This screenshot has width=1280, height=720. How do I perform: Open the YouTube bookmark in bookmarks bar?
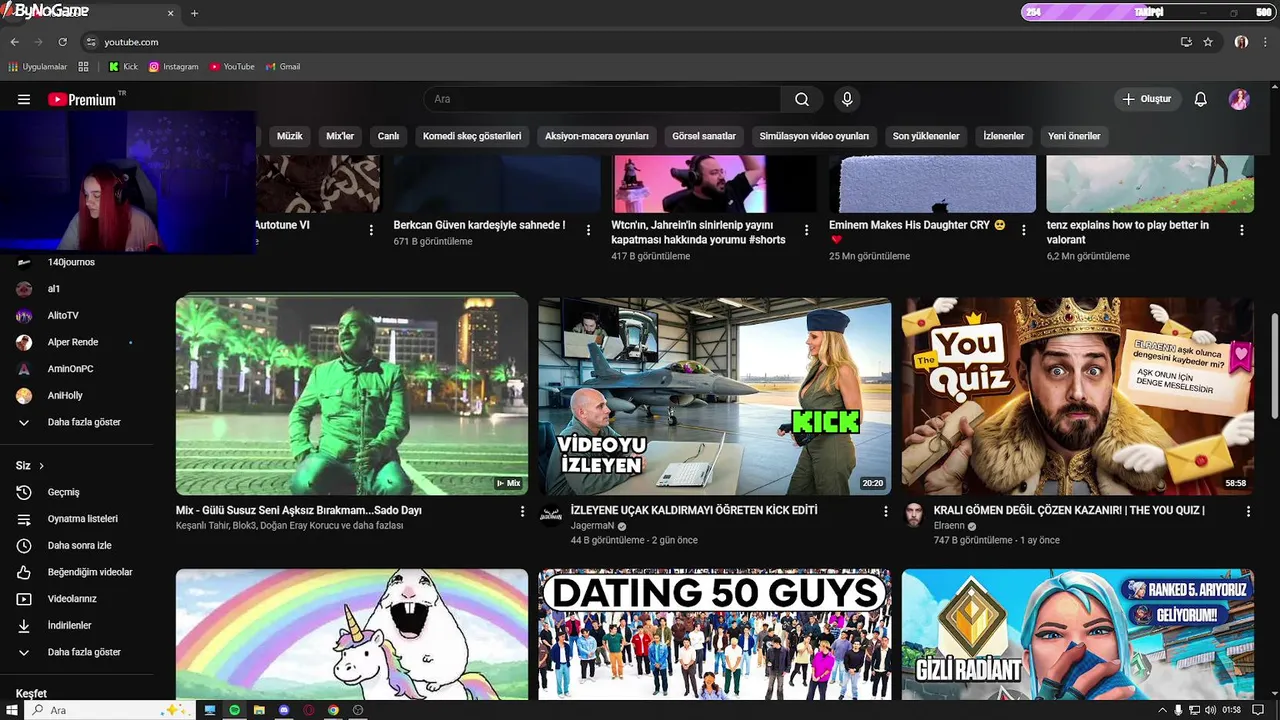pyautogui.click(x=232, y=67)
